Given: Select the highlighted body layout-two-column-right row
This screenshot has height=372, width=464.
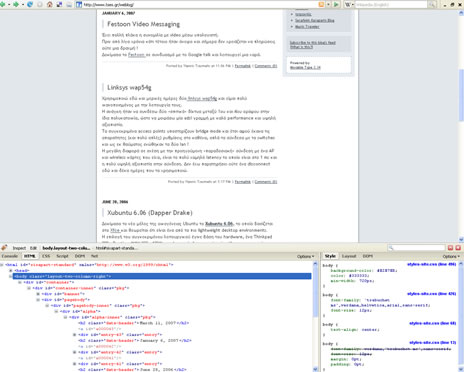Looking at the screenshot, I should 162,276.
